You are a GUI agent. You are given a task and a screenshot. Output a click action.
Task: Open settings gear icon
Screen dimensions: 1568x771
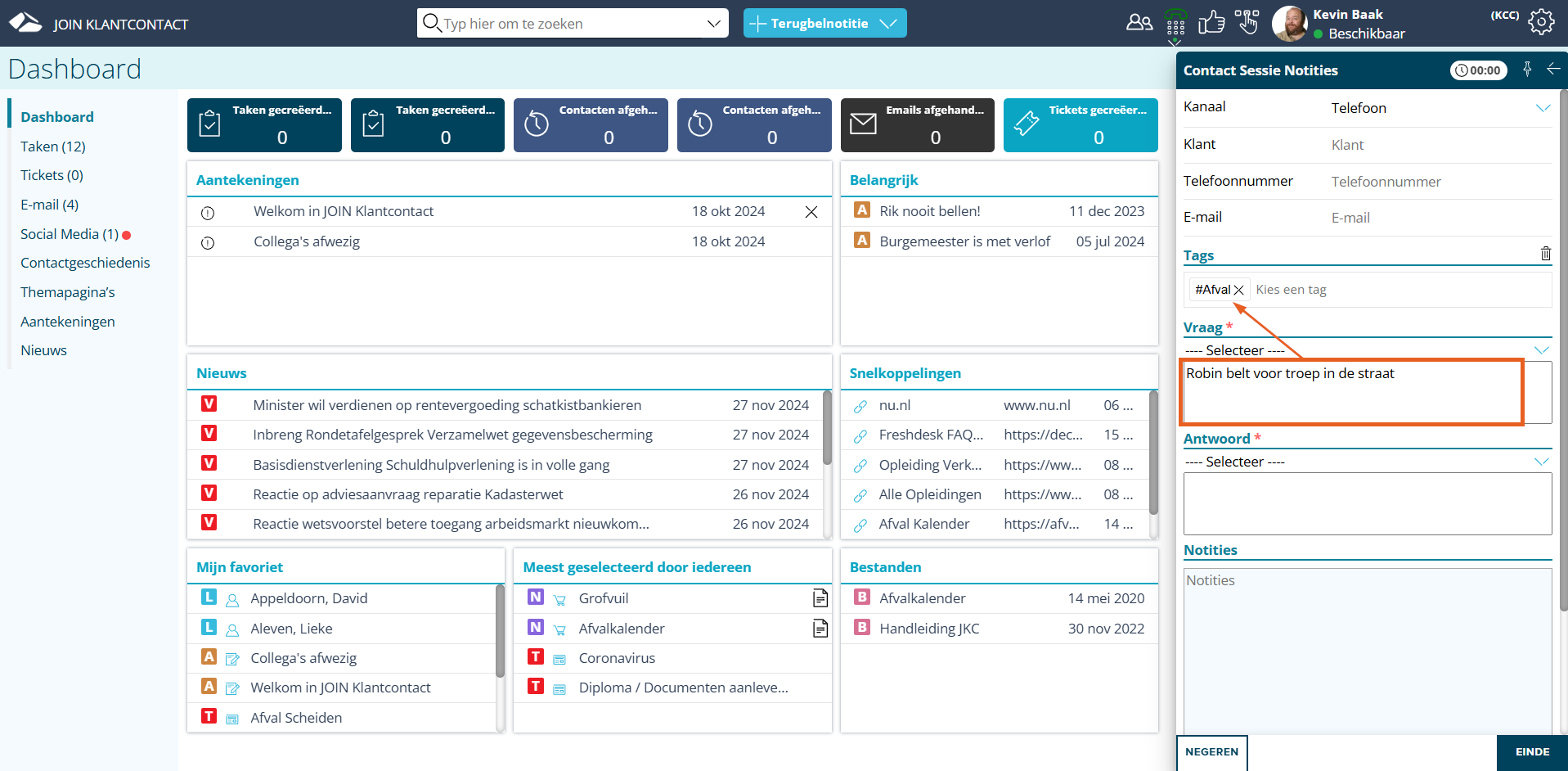tap(1541, 22)
